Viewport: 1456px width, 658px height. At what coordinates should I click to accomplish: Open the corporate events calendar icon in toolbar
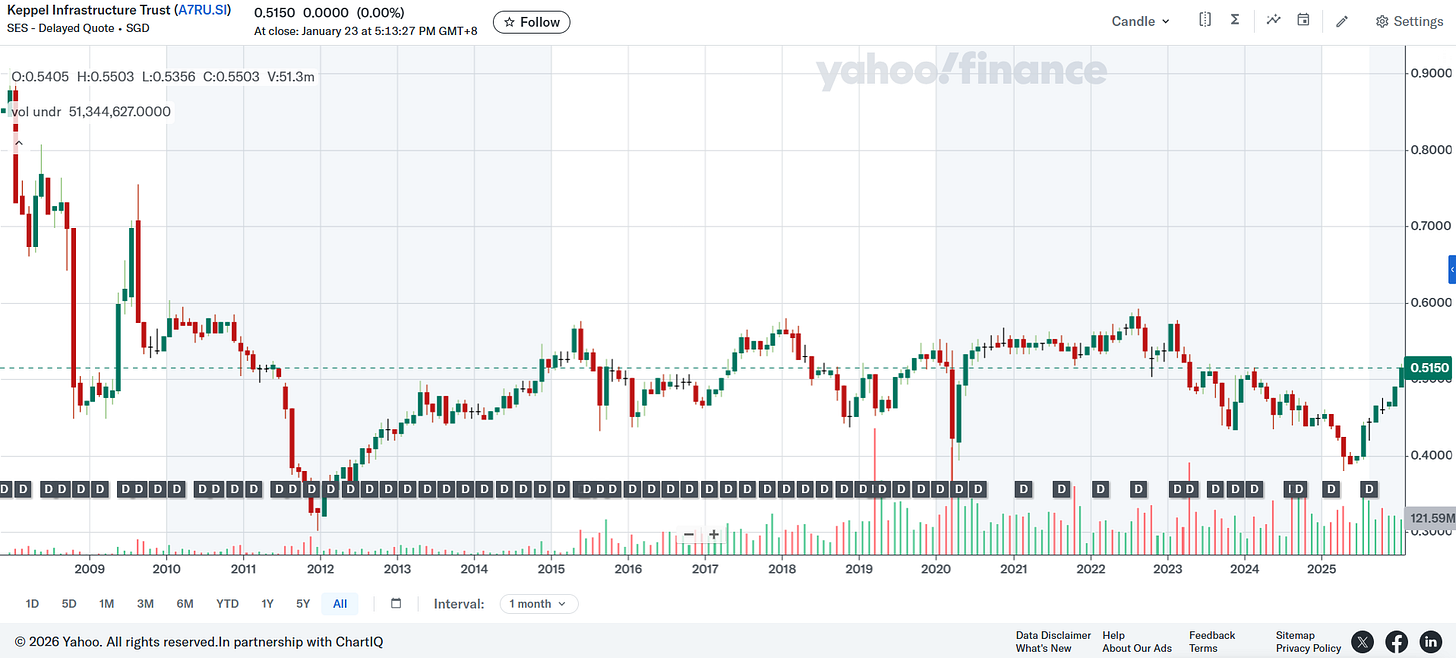[1303, 20]
